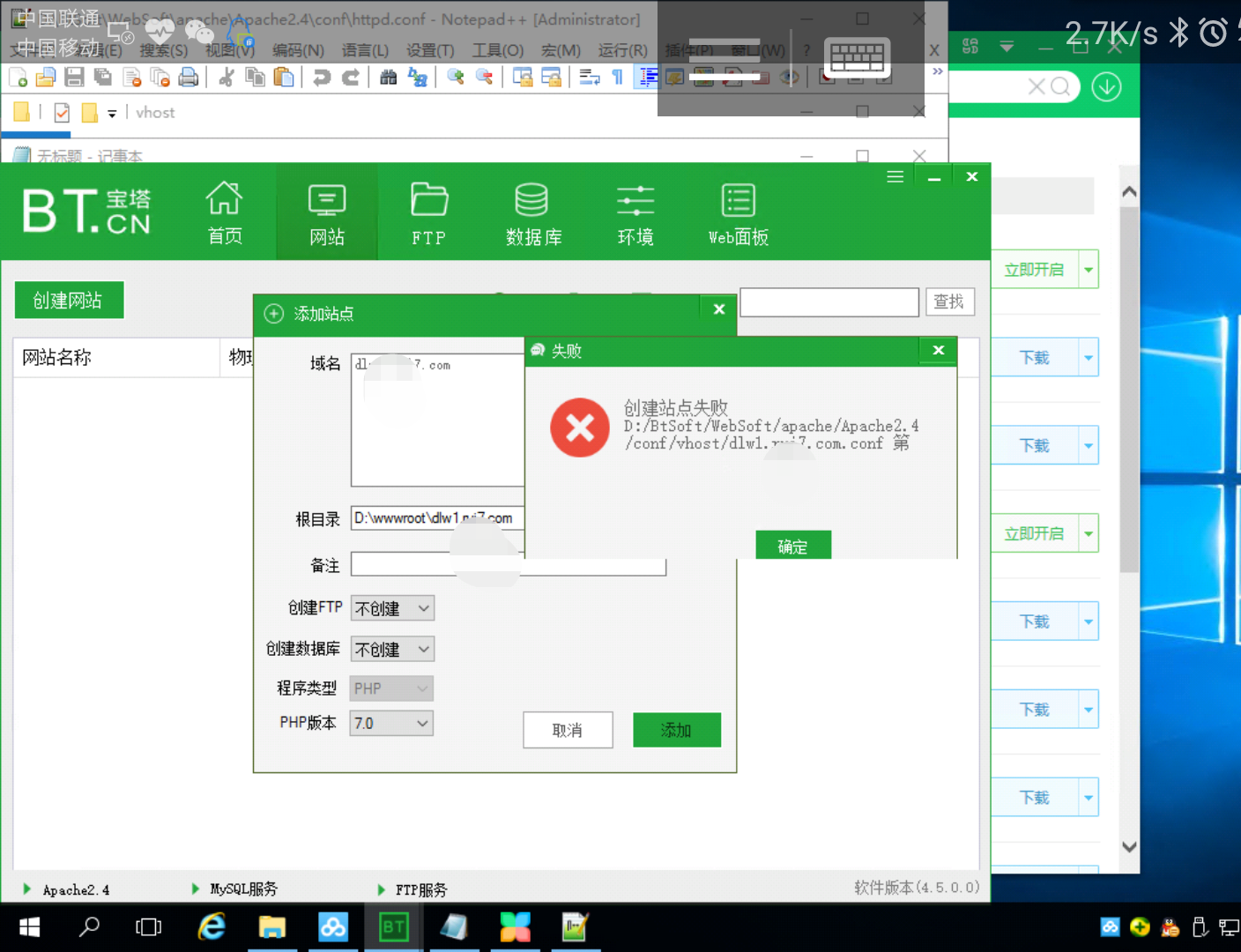Open Notepad++ 语言(L) menu
The width and height of the screenshot is (1241, 952).
(365, 50)
